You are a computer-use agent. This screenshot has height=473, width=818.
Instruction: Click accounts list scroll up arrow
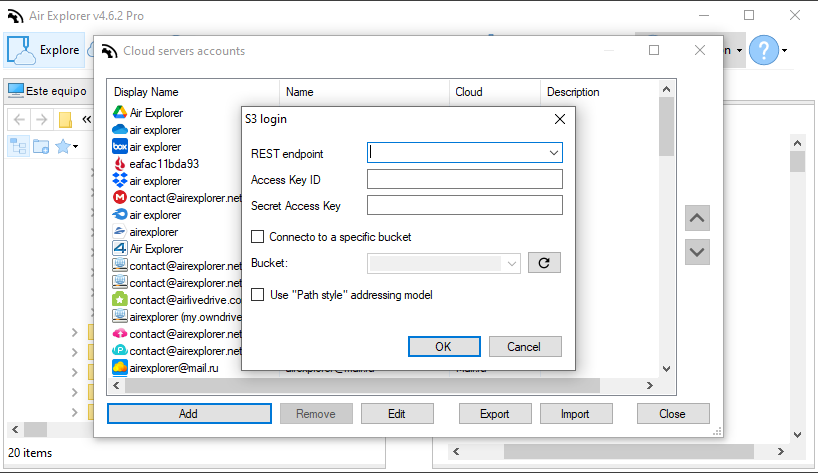pyautogui.click(x=666, y=89)
